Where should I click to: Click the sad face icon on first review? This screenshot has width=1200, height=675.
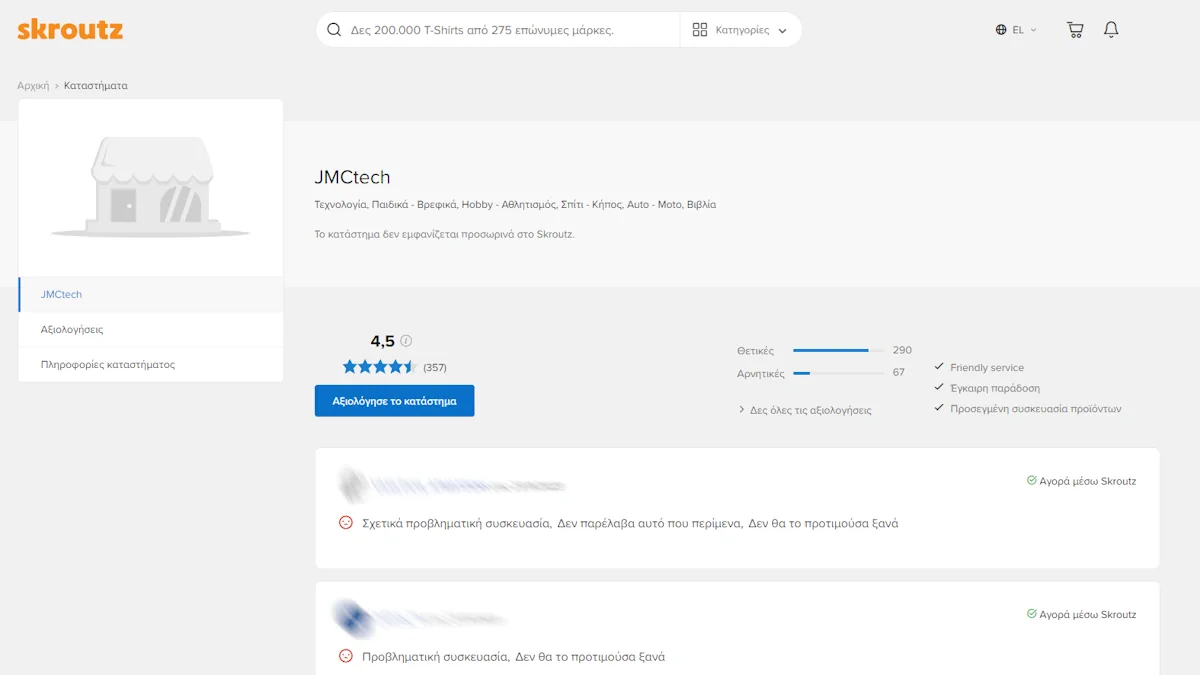346,522
